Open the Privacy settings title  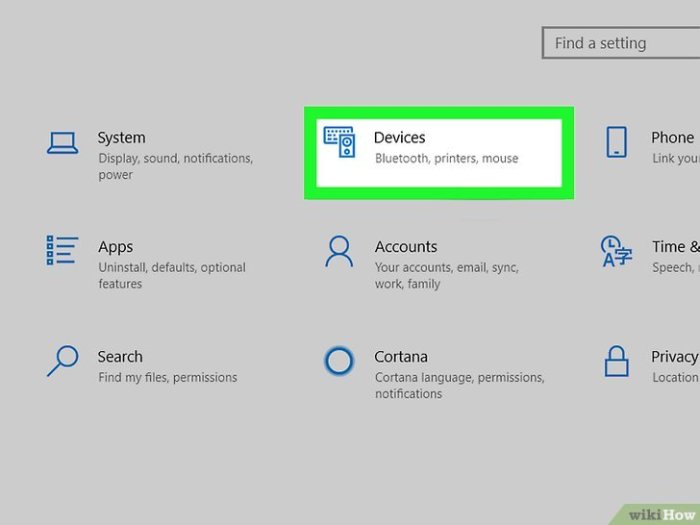675,357
